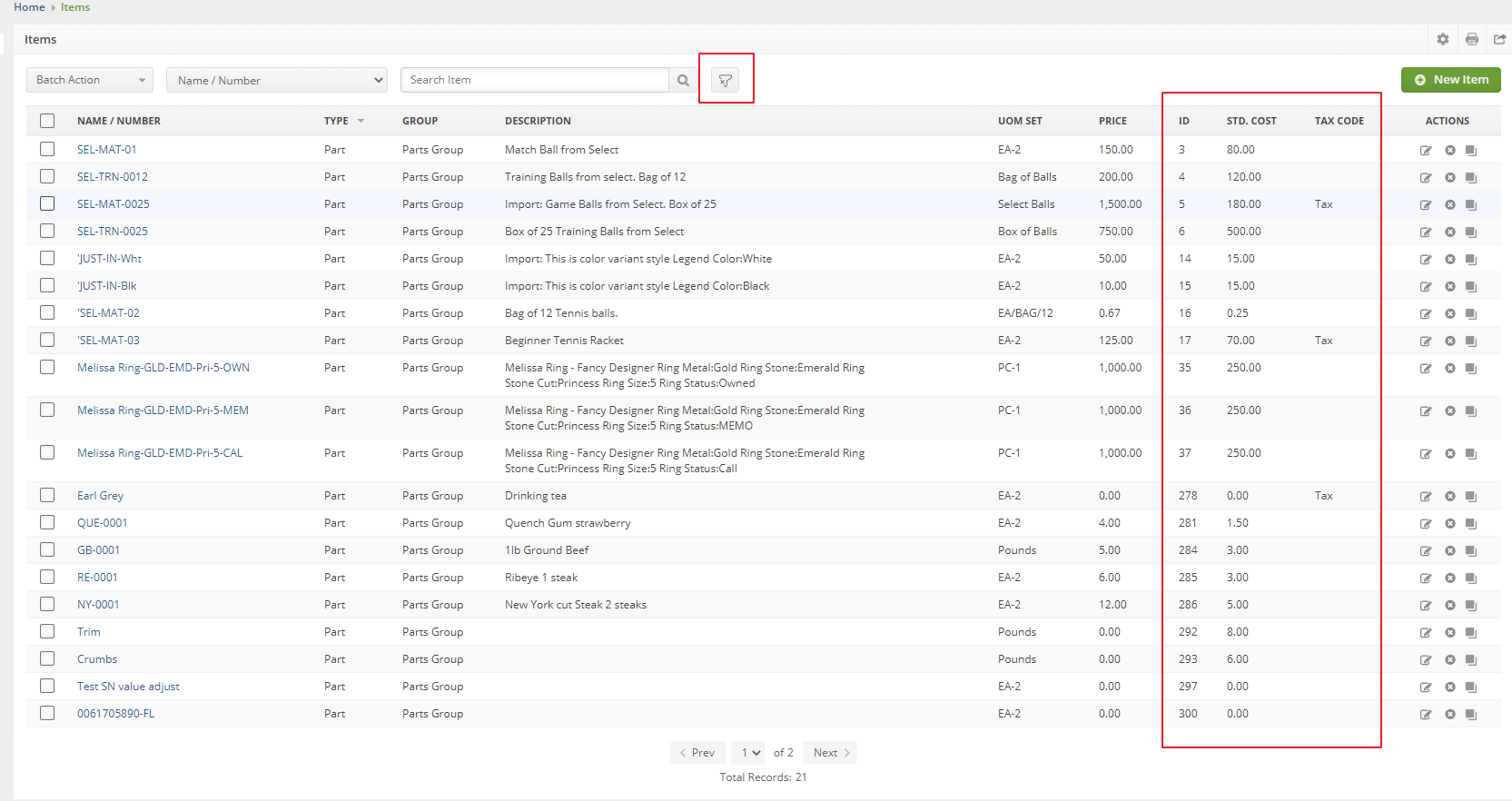Image resolution: width=1512 pixels, height=801 pixels.
Task: Check the Earl Grey row checkbox
Action: (x=47, y=495)
